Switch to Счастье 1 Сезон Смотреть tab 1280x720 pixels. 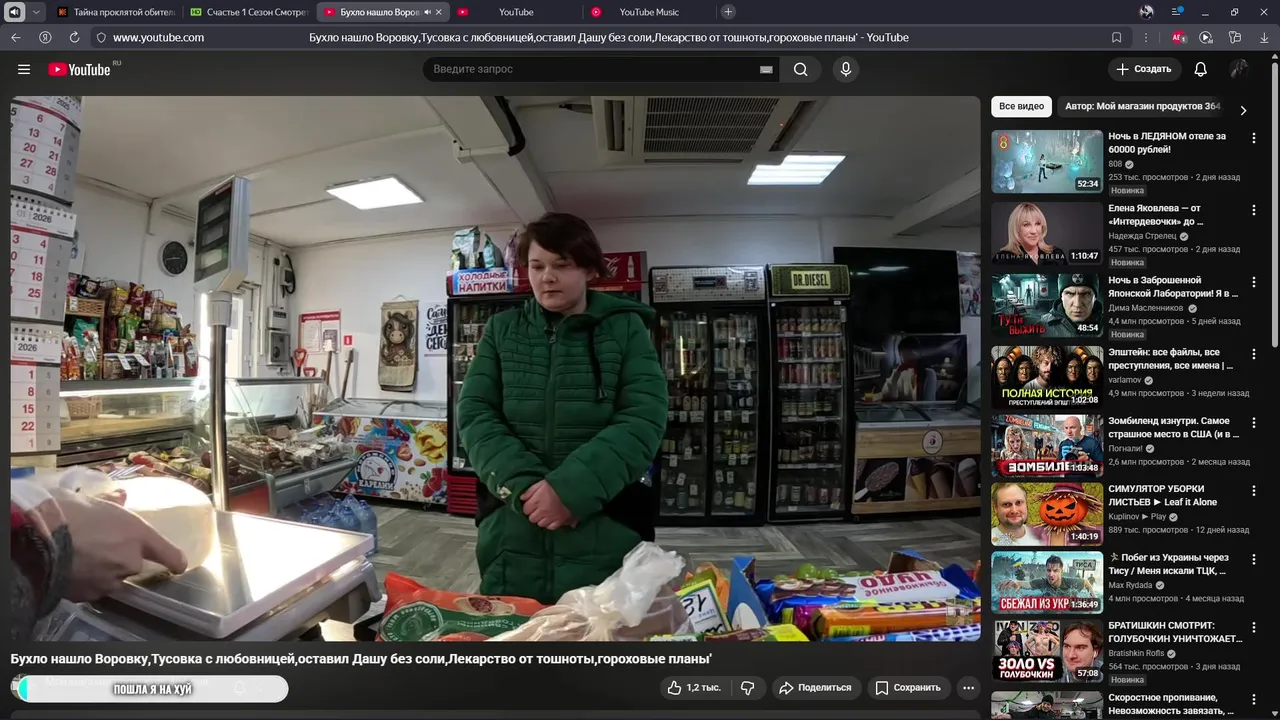(x=249, y=12)
